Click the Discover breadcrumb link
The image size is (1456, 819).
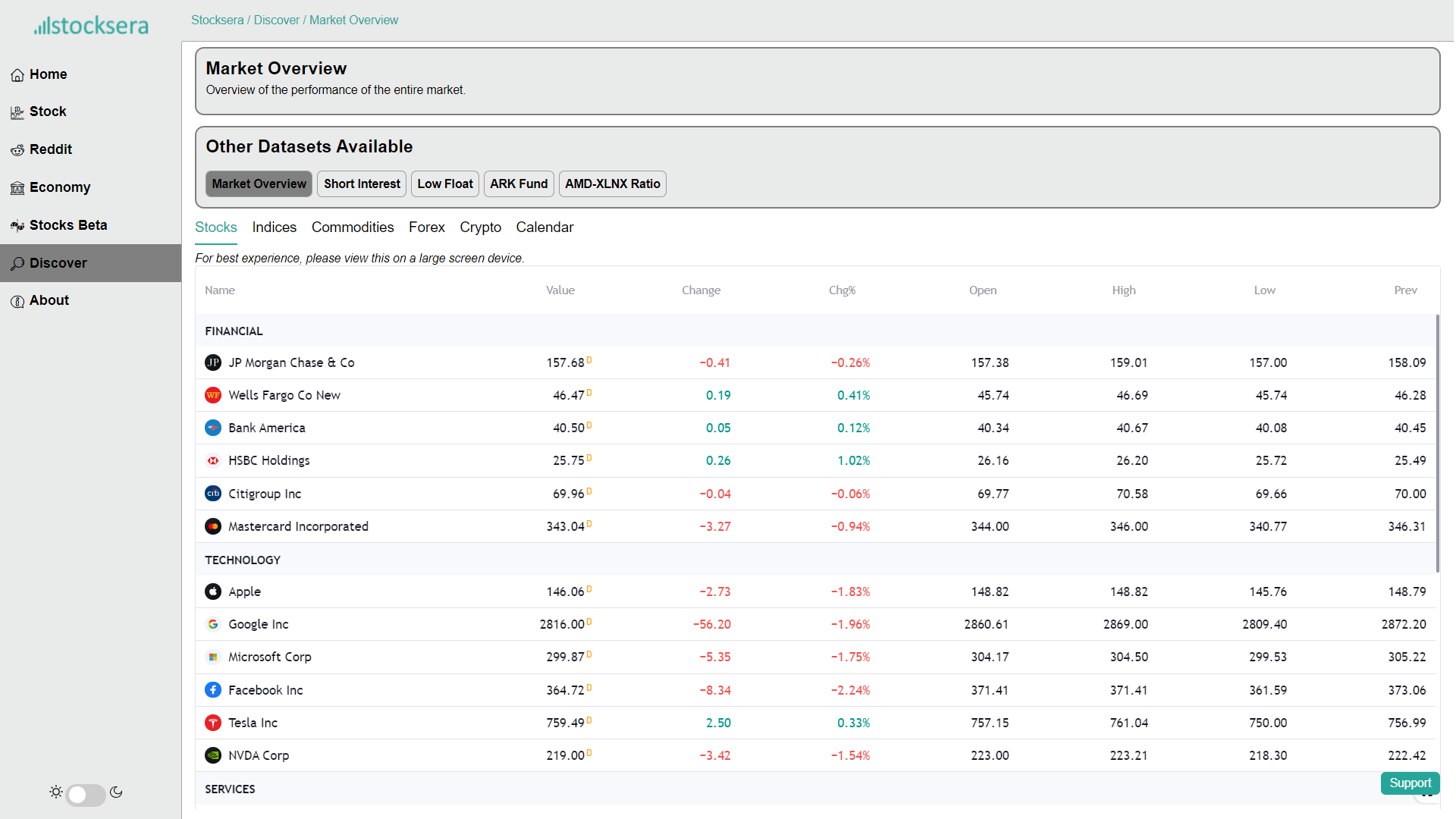[x=276, y=20]
